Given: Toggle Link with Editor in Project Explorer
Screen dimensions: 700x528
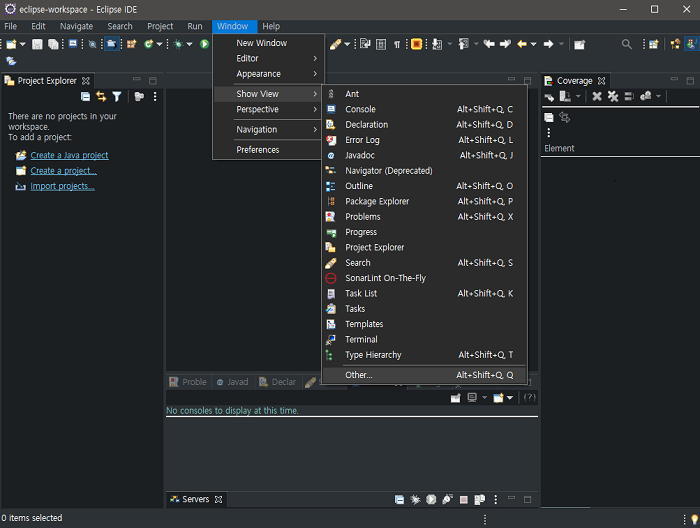Looking at the screenshot, I should 101,97.
